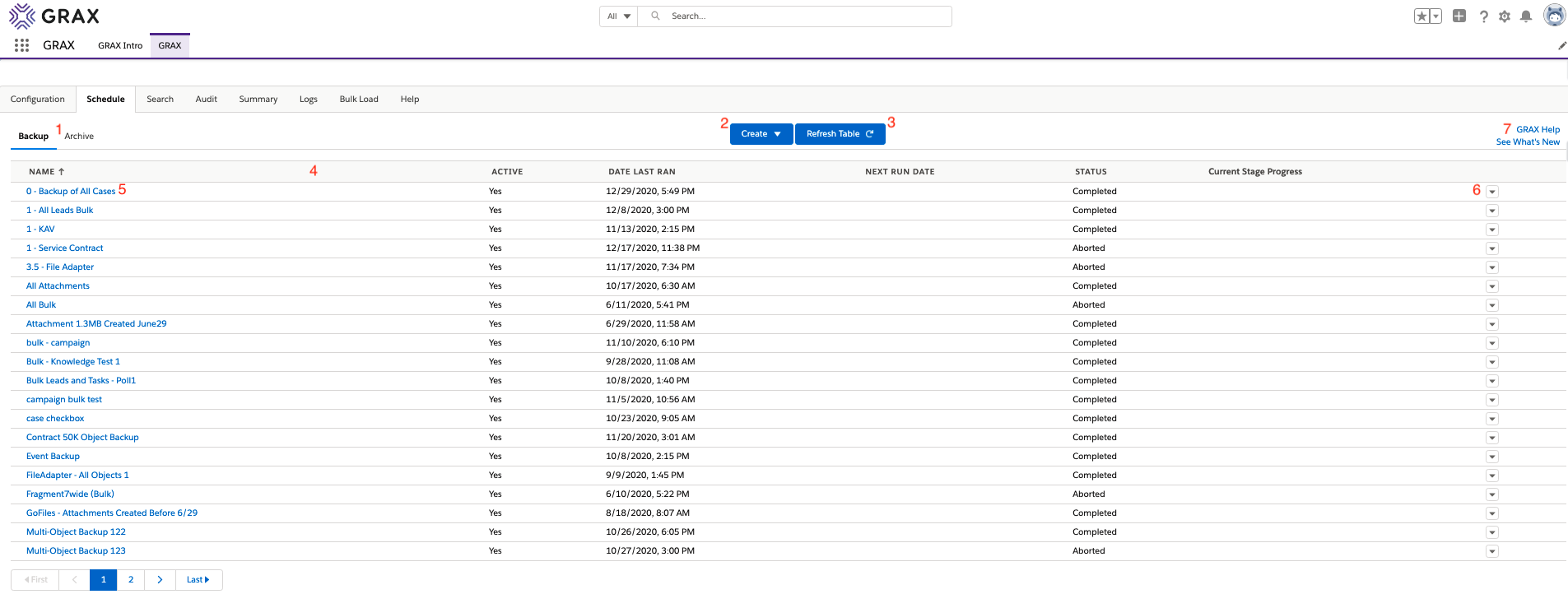1568x608 pixels.
Task: Open the All search scope dropdown
Action: [x=619, y=16]
